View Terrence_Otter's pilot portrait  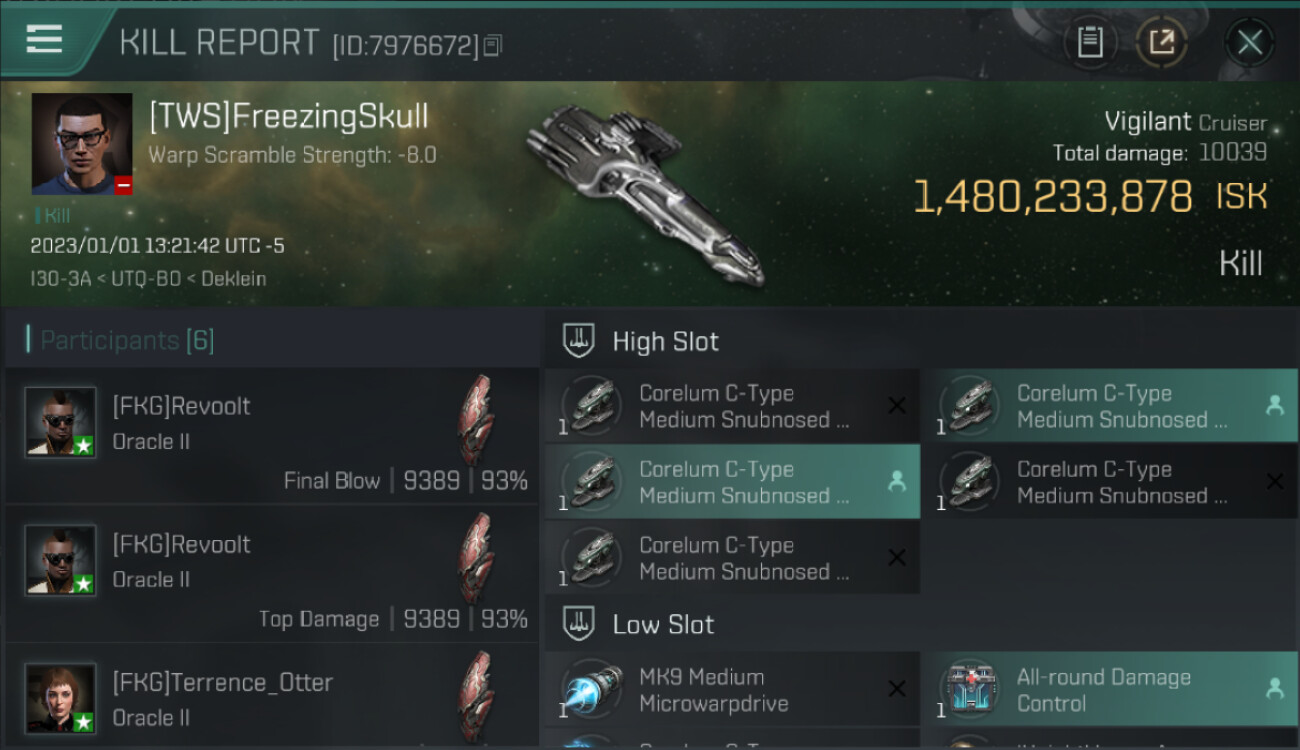tap(61, 698)
